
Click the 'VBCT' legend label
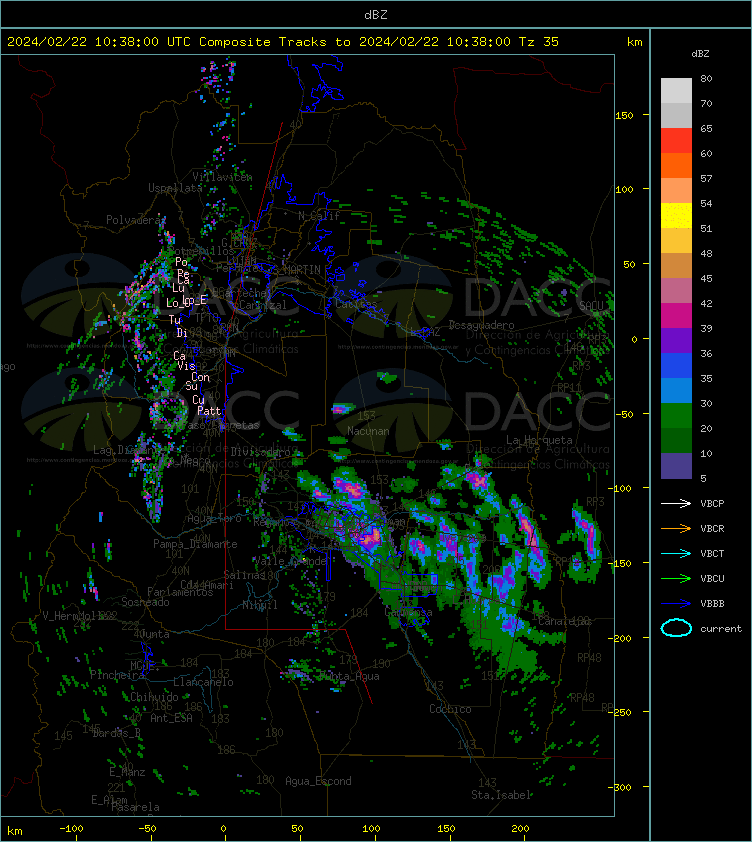[712, 554]
